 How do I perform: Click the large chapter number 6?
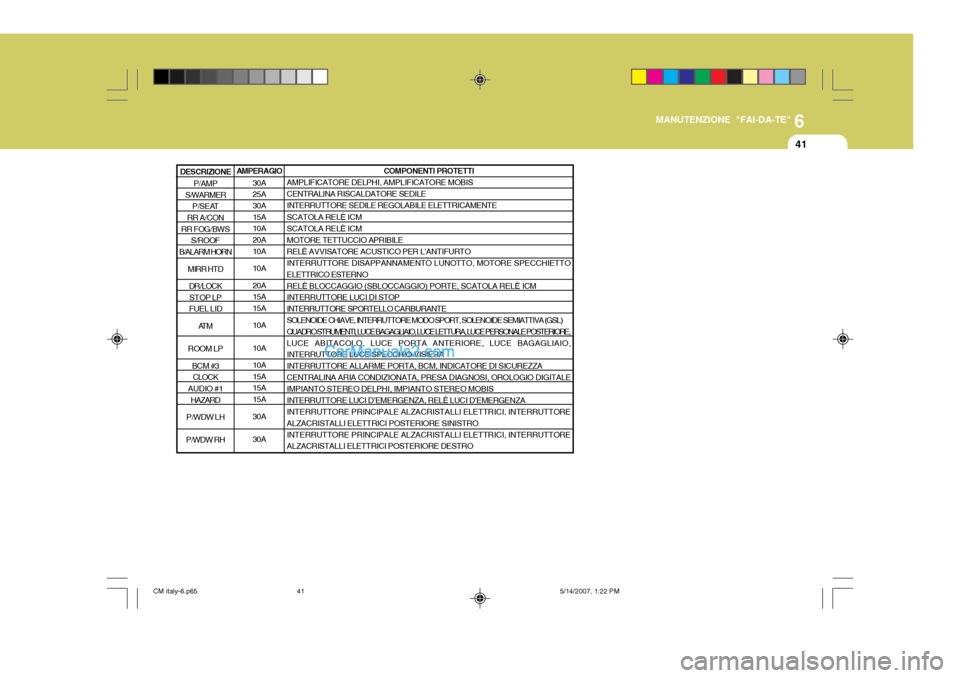[799, 121]
